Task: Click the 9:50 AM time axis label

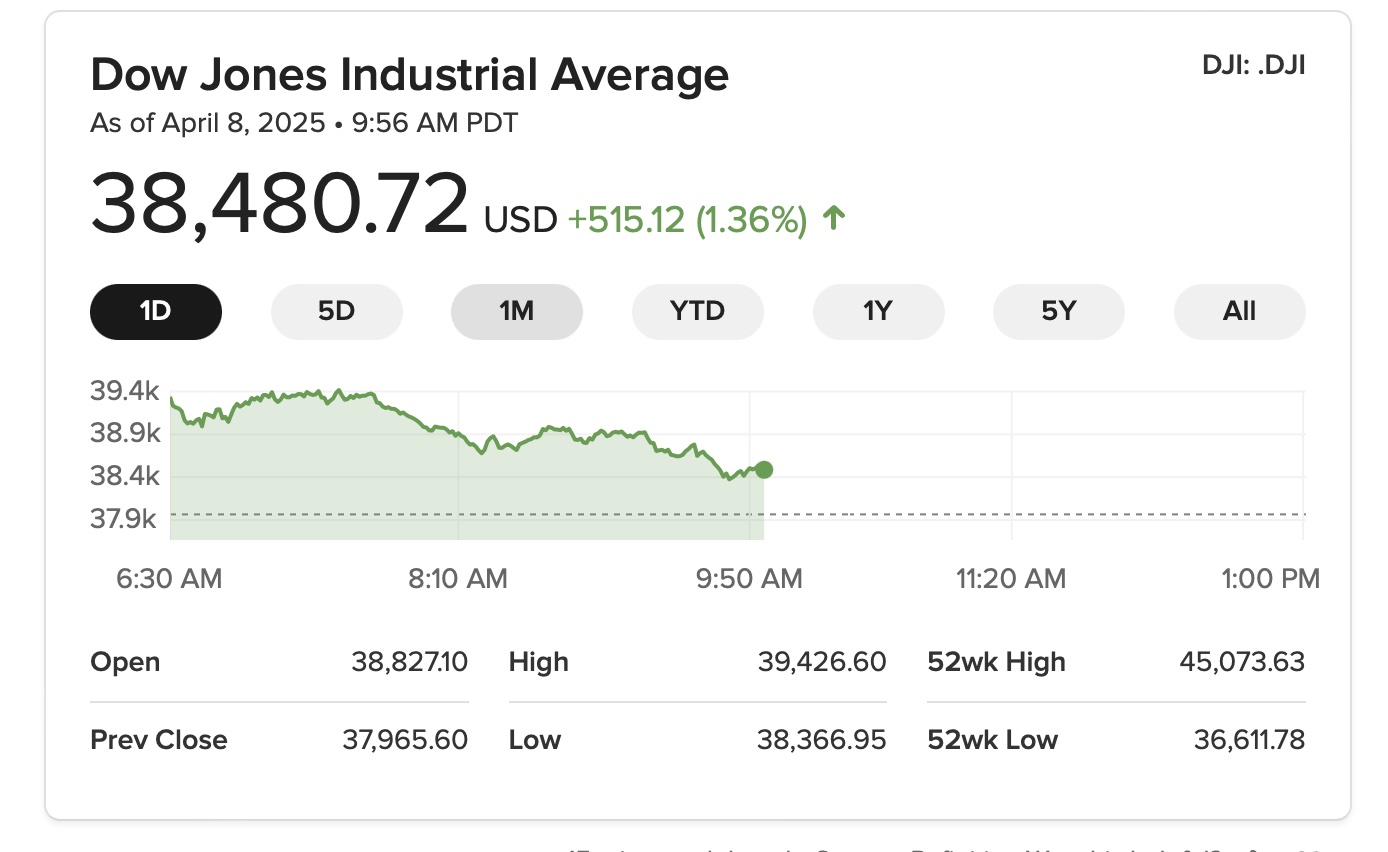Action: tap(749, 578)
